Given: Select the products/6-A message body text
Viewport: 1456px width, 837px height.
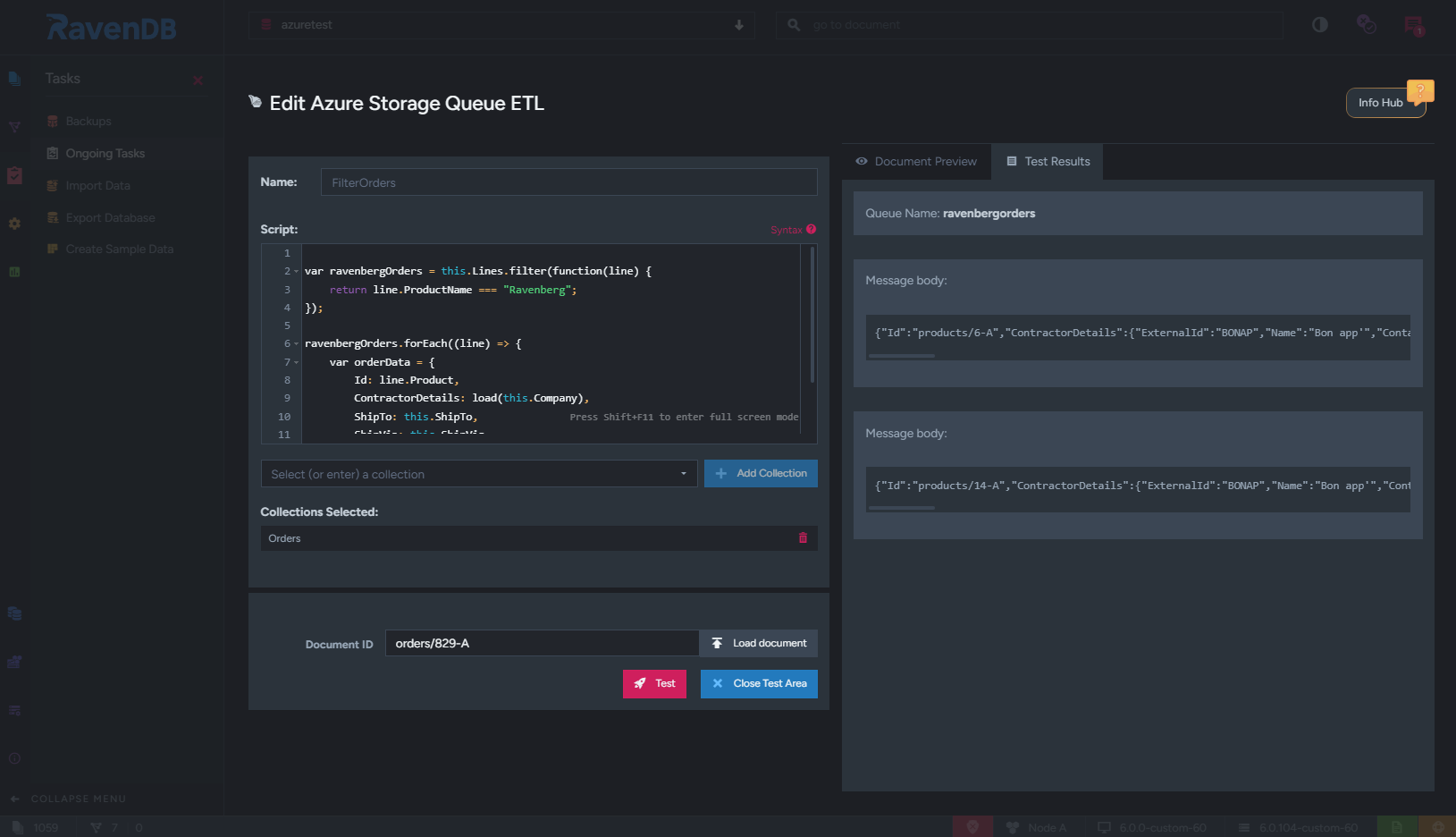Looking at the screenshot, I should [x=1142, y=333].
